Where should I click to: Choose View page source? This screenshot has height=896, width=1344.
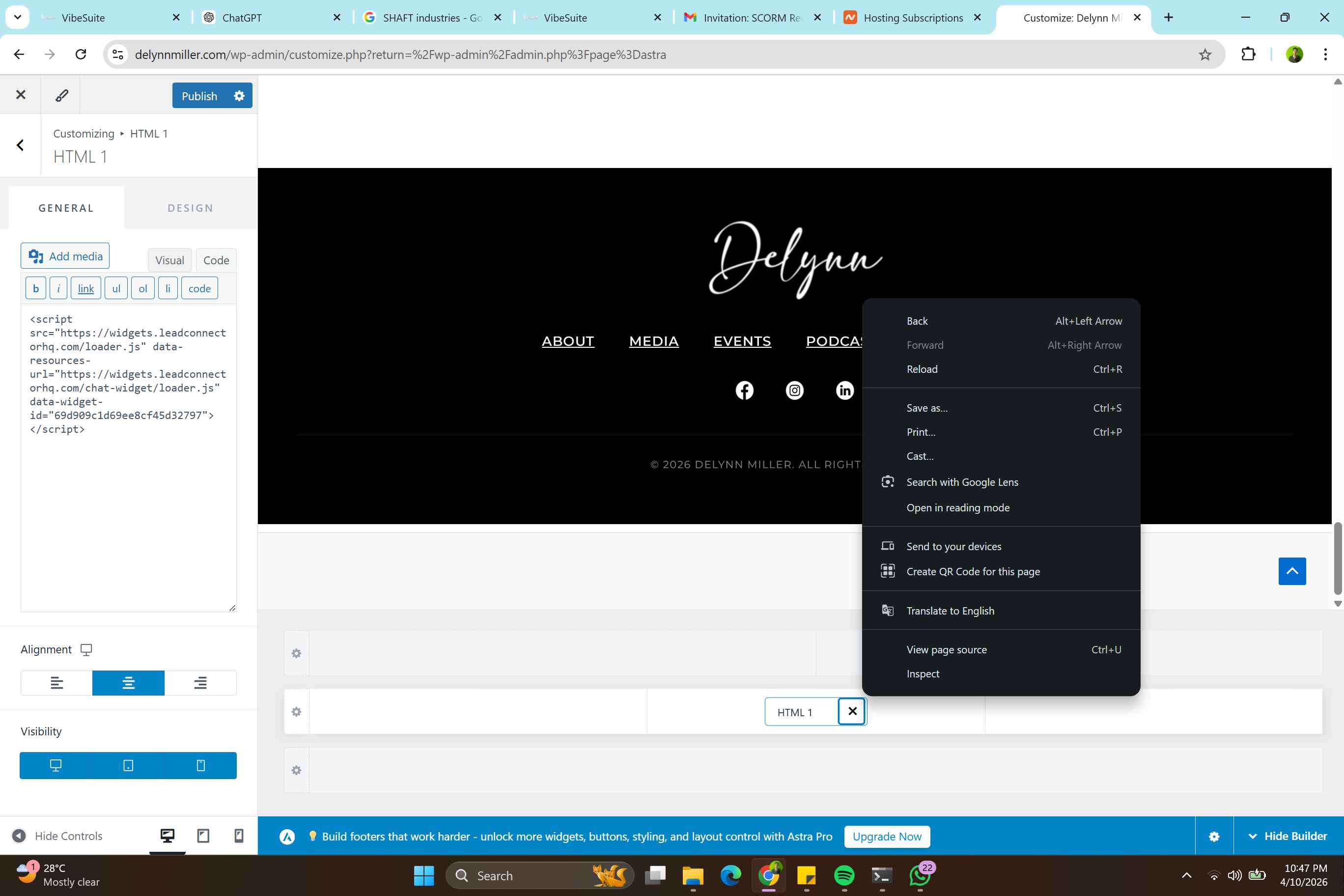1001,650
